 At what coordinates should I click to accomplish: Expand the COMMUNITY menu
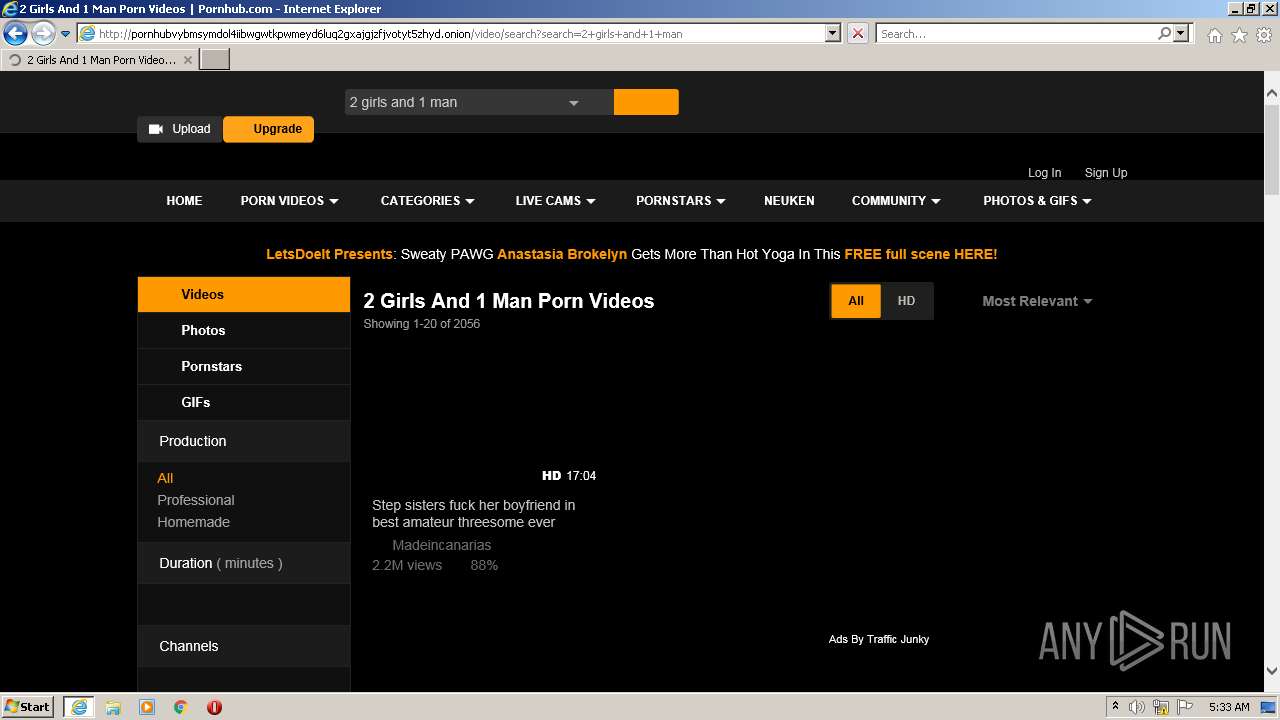[896, 200]
